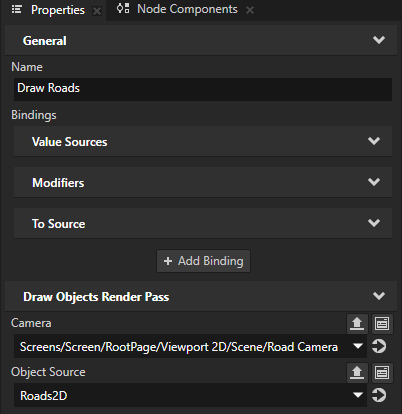The image size is (402, 414).
Task: Click the Bindings label
Action: [34, 115]
